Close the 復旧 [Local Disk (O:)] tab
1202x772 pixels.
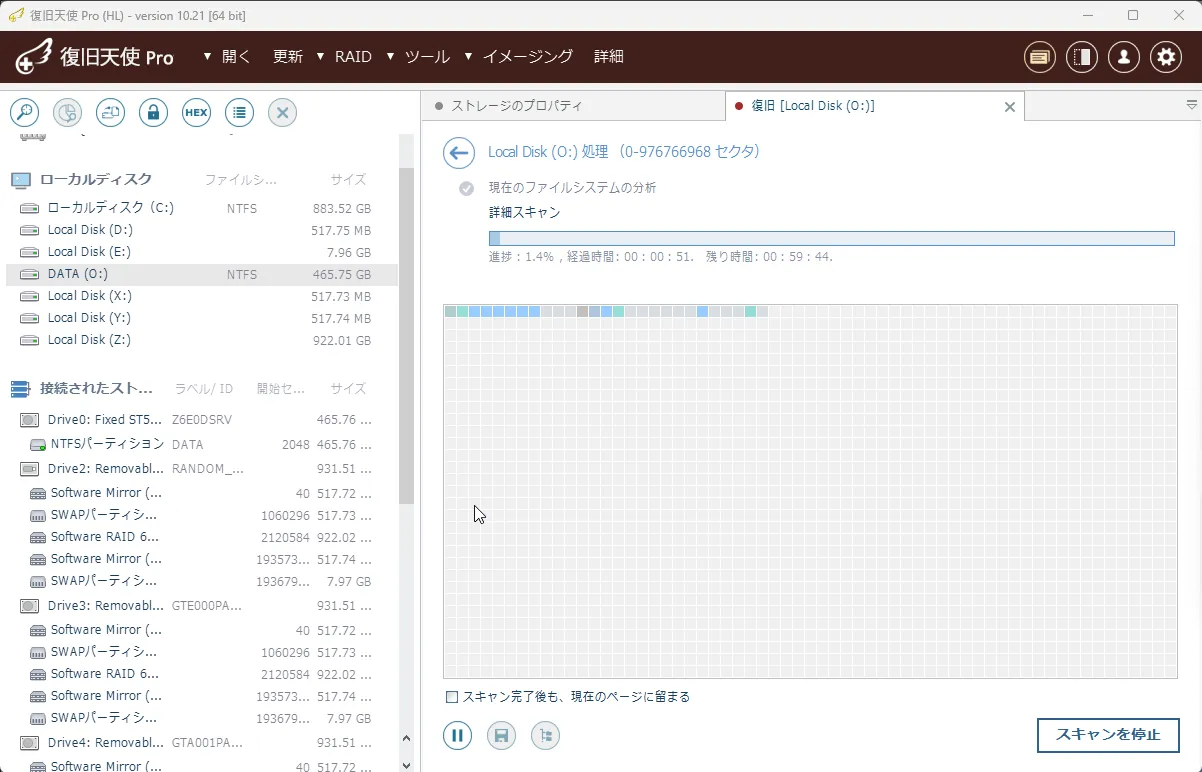[x=1009, y=106]
